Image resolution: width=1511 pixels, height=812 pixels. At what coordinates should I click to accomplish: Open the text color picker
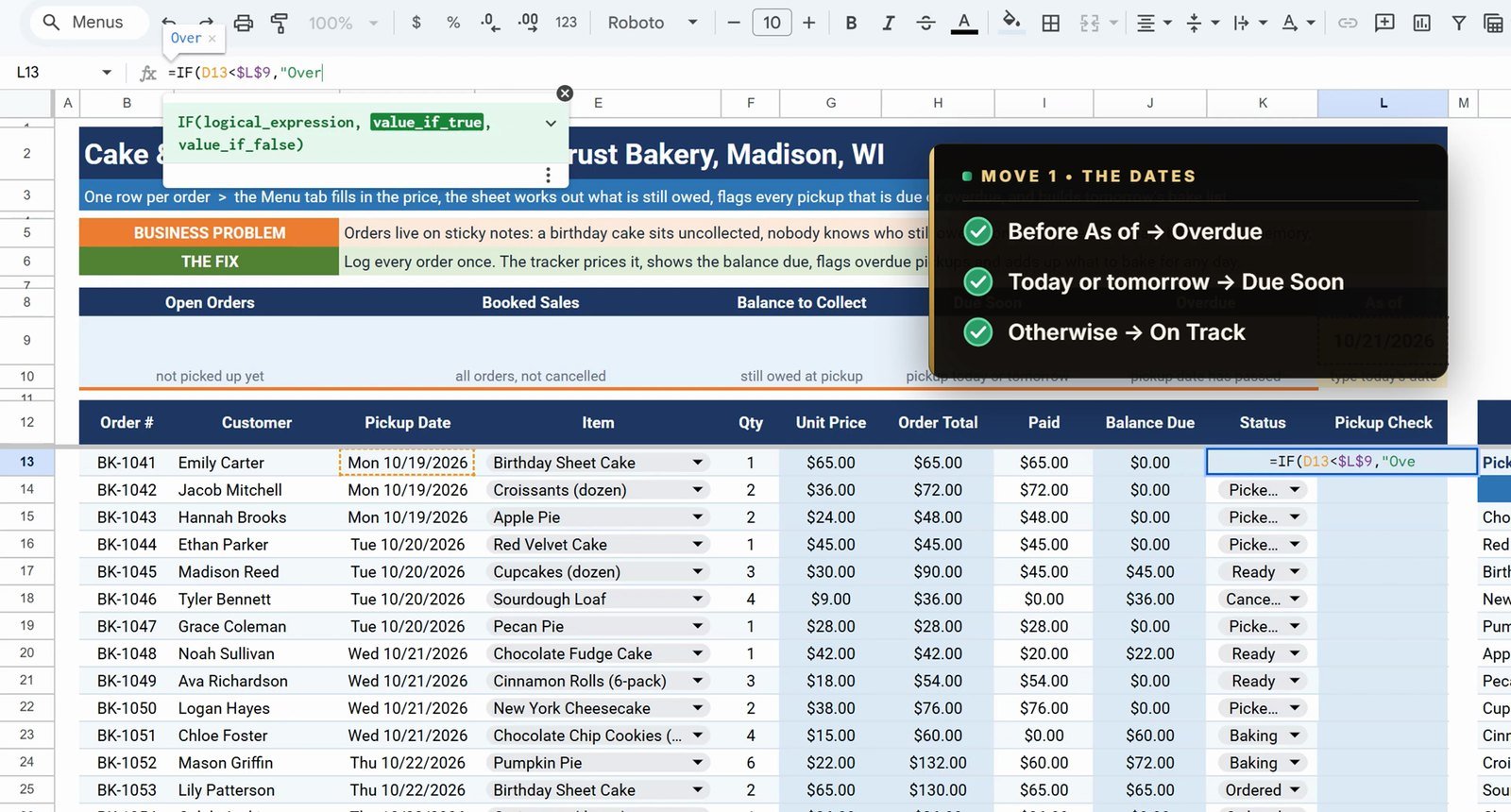point(964,23)
